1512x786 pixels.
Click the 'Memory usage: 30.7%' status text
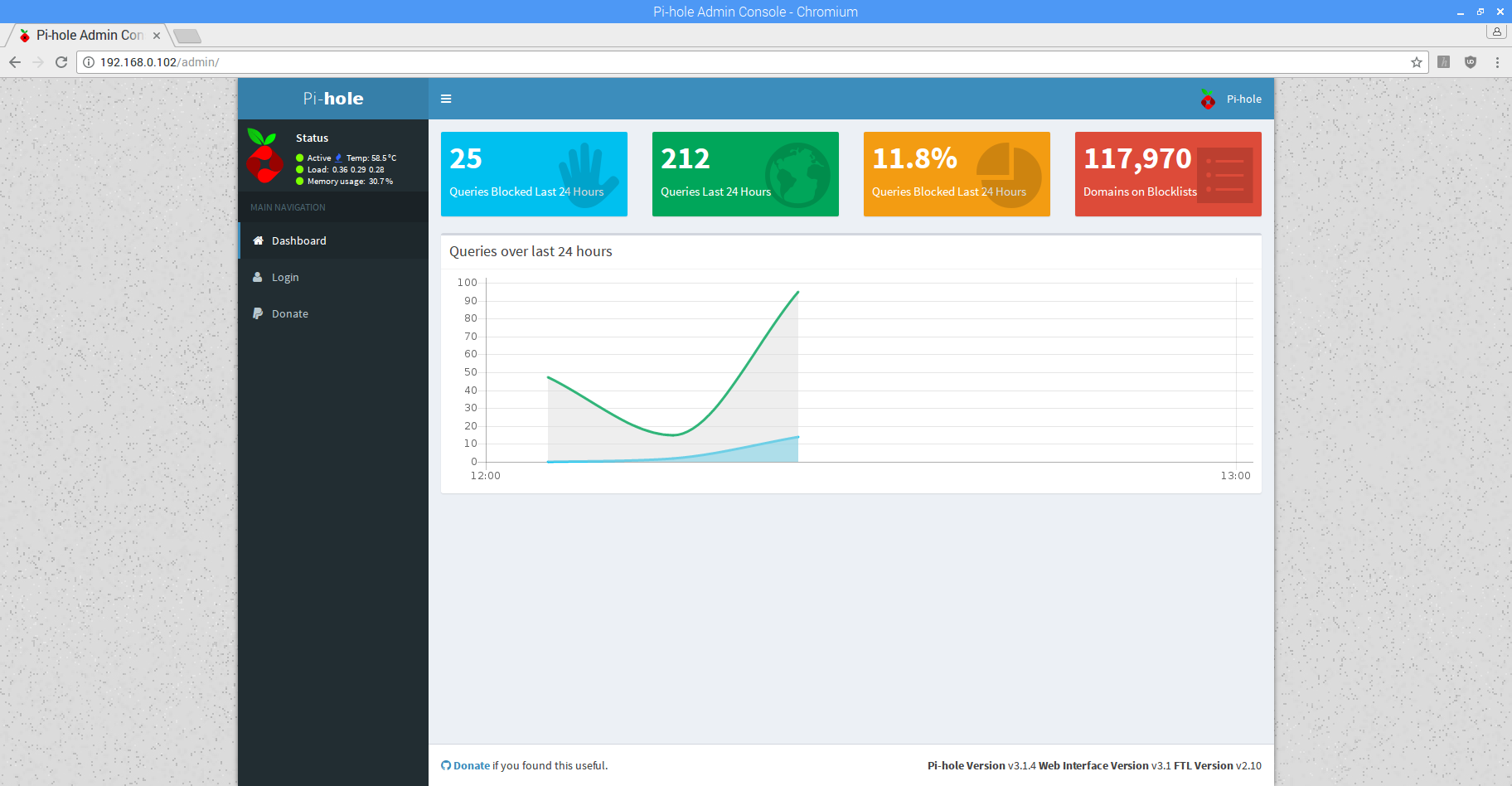point(350,181)
